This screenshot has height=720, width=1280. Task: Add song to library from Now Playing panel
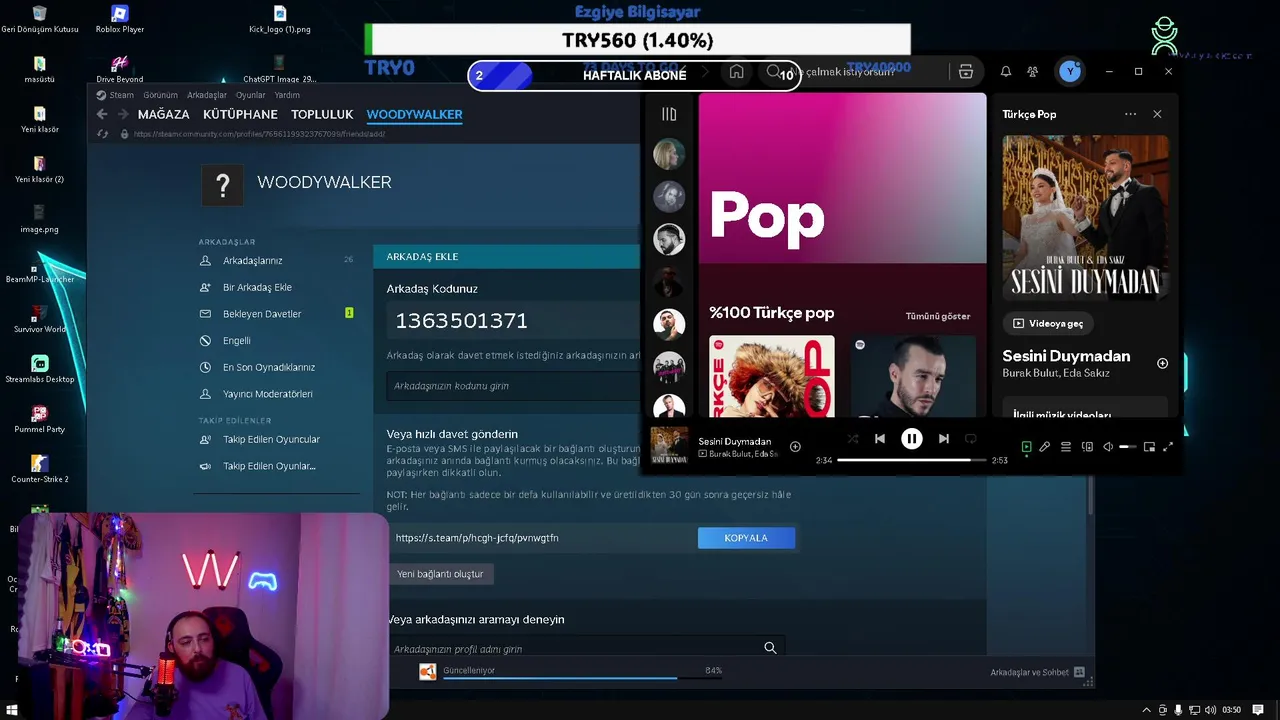point(1162,363)
